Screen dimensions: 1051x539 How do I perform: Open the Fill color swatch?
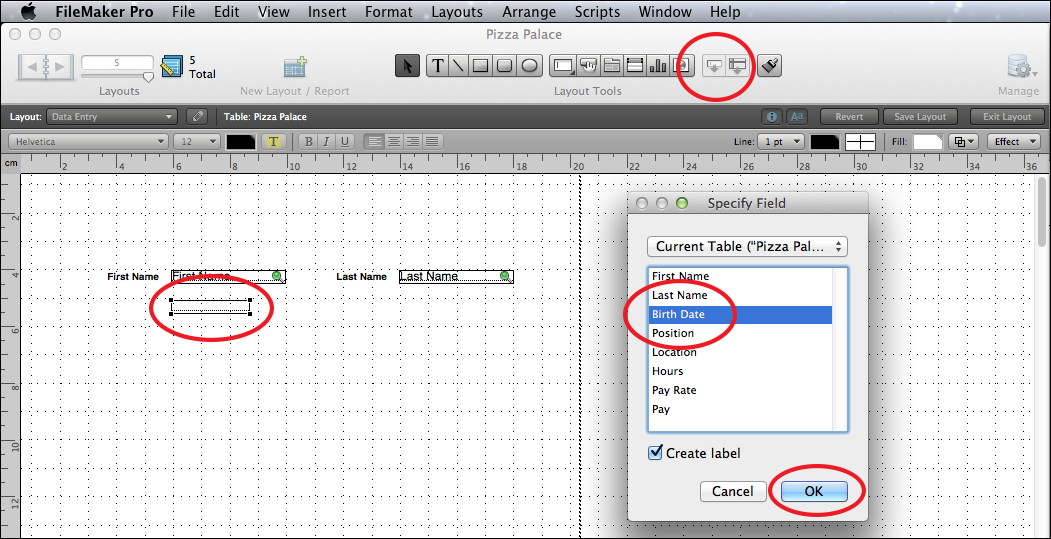pos(928,142)
